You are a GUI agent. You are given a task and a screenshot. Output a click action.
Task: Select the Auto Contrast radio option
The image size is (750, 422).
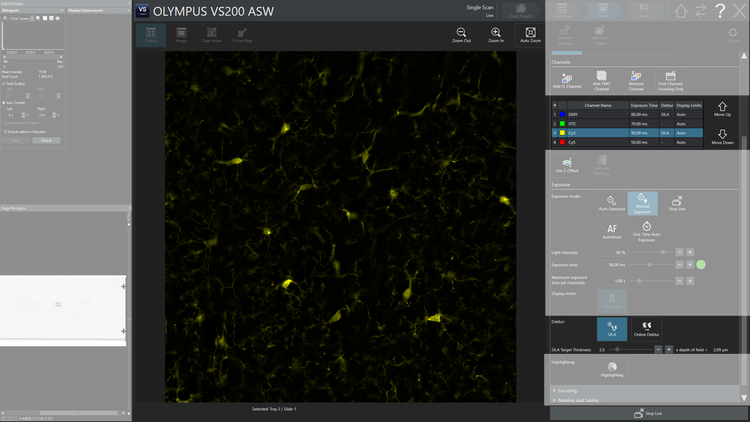click(4, 102)
